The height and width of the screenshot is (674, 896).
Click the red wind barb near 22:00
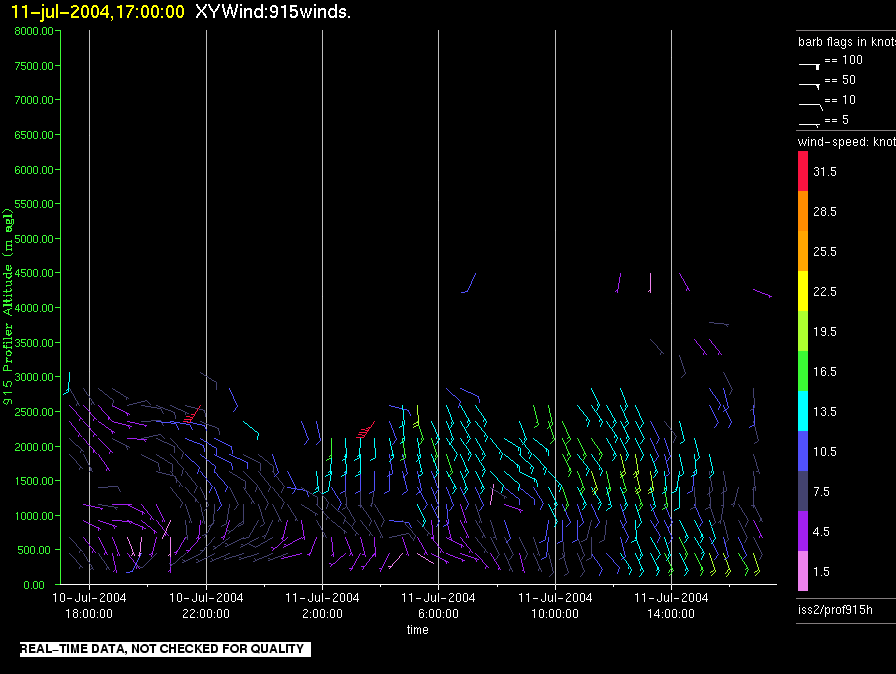pos(192,415)
